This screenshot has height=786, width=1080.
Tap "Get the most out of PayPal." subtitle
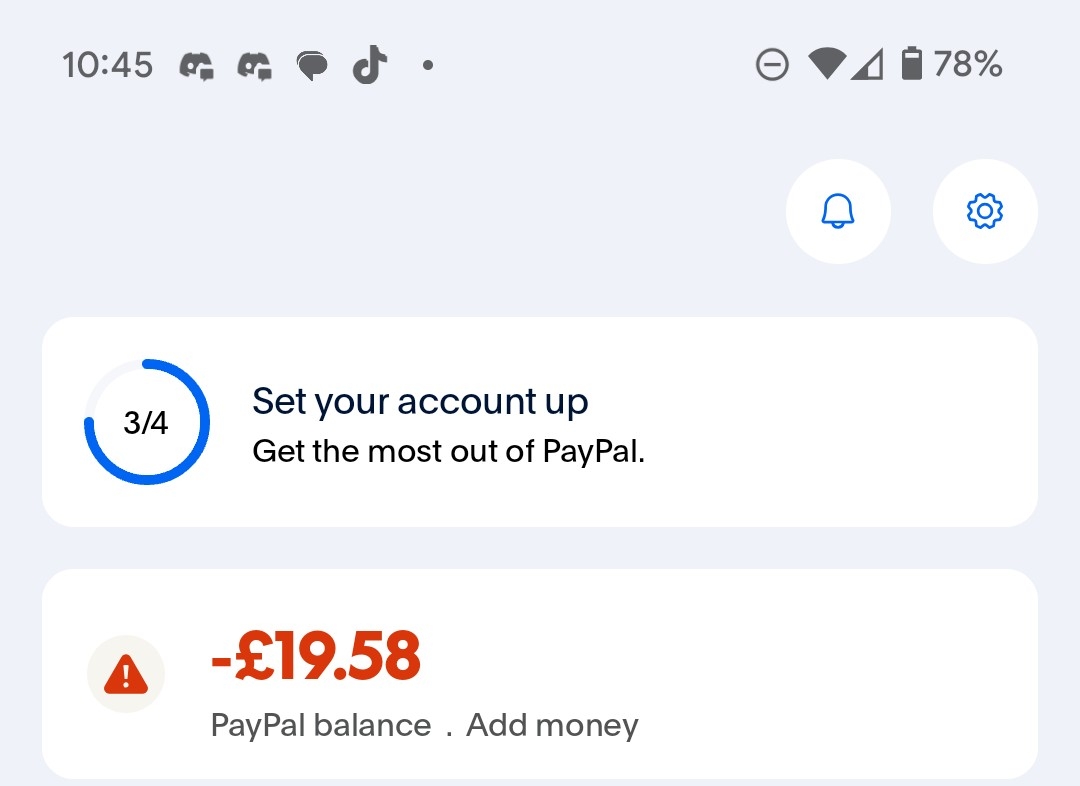coord(448,451)
